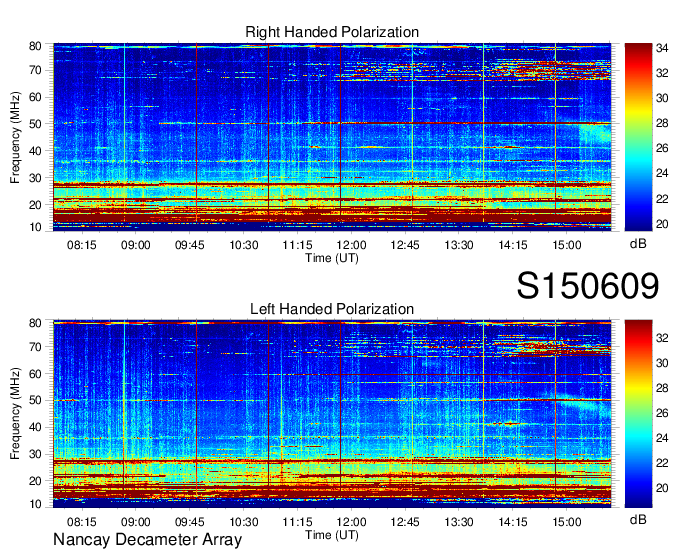Click the 34 value on the top color scale

pyautogui.click(x=662, y=48)
